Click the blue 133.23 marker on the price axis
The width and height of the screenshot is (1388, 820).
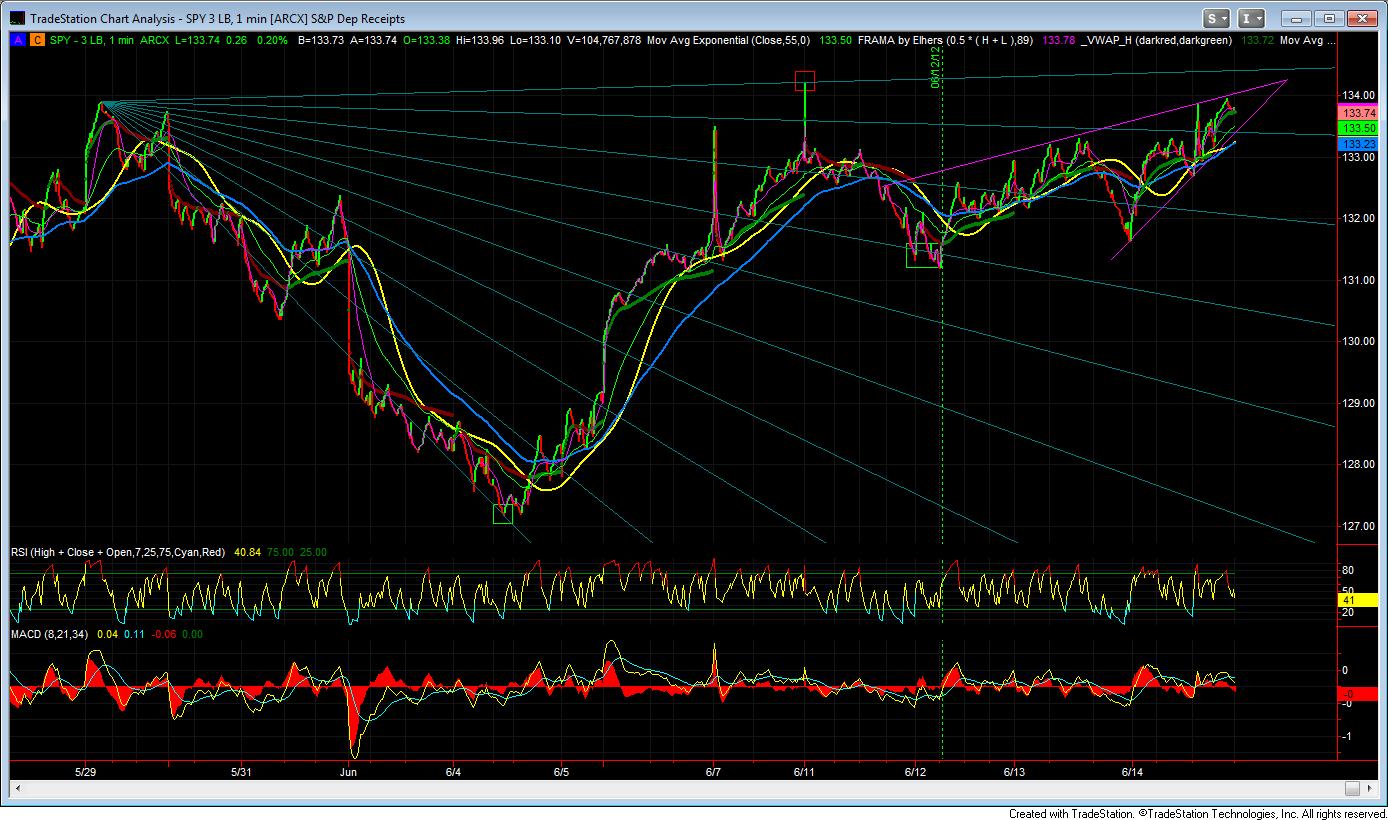[x=1358, y=144]
